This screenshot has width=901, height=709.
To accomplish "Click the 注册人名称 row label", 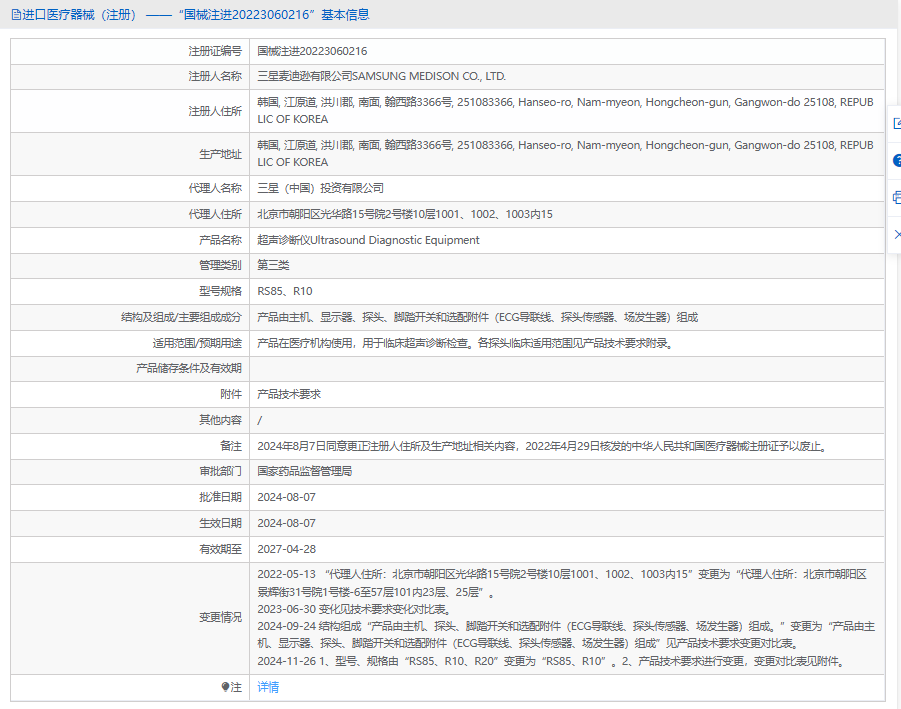I will [215, 76].
